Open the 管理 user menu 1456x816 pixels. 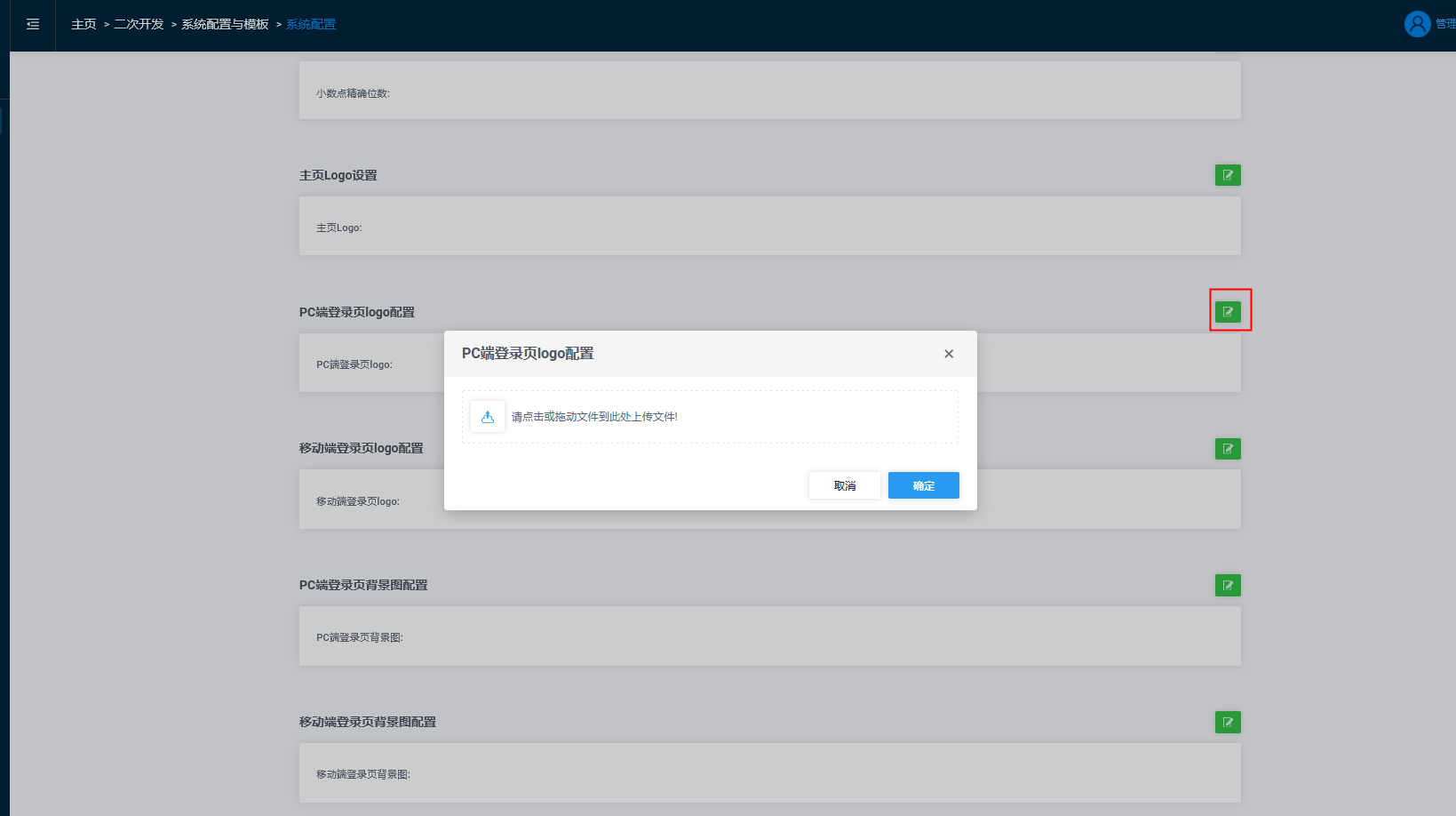(1444, 24)
